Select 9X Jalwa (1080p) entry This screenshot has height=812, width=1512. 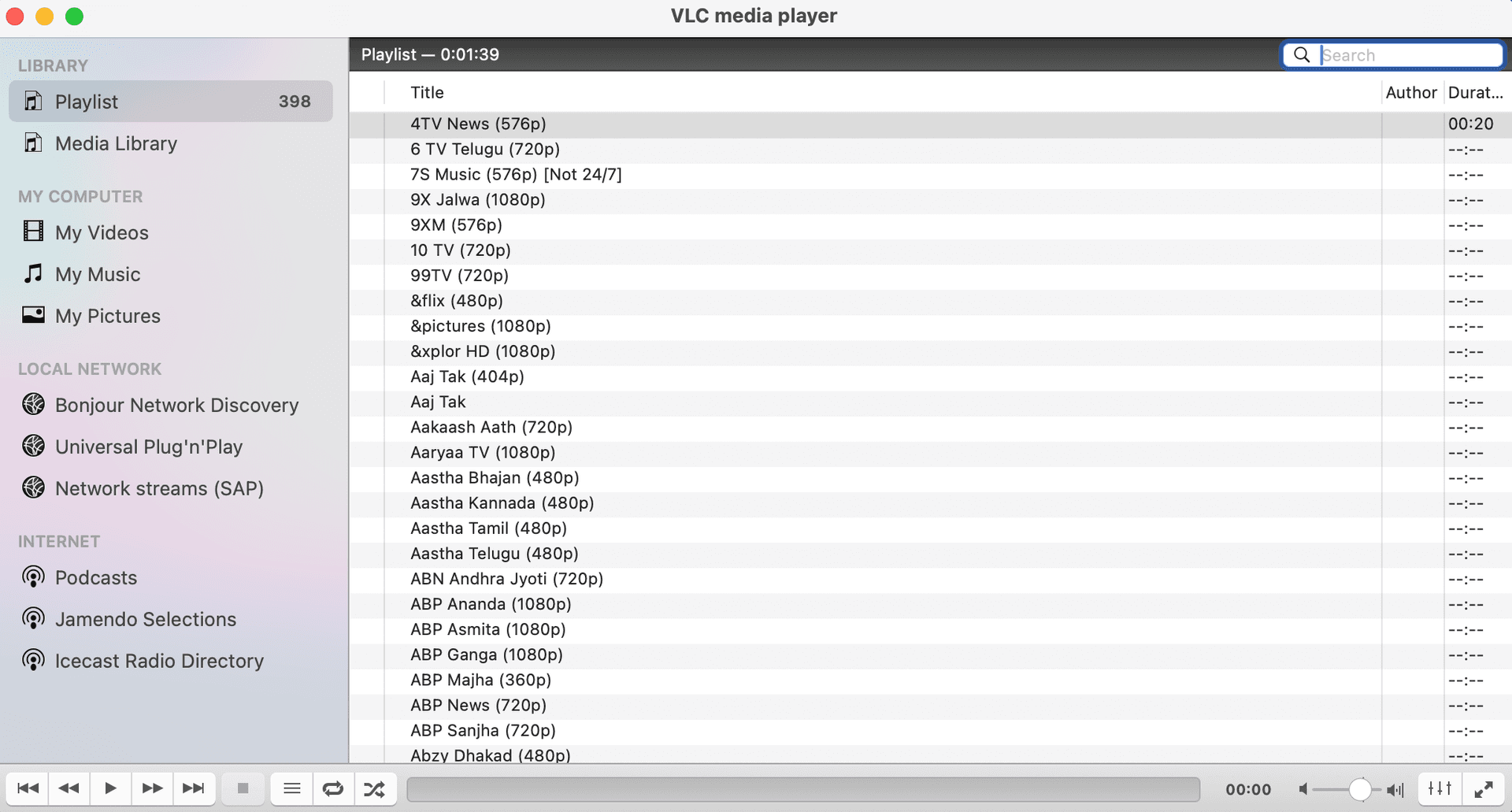(x=930, y=200)
